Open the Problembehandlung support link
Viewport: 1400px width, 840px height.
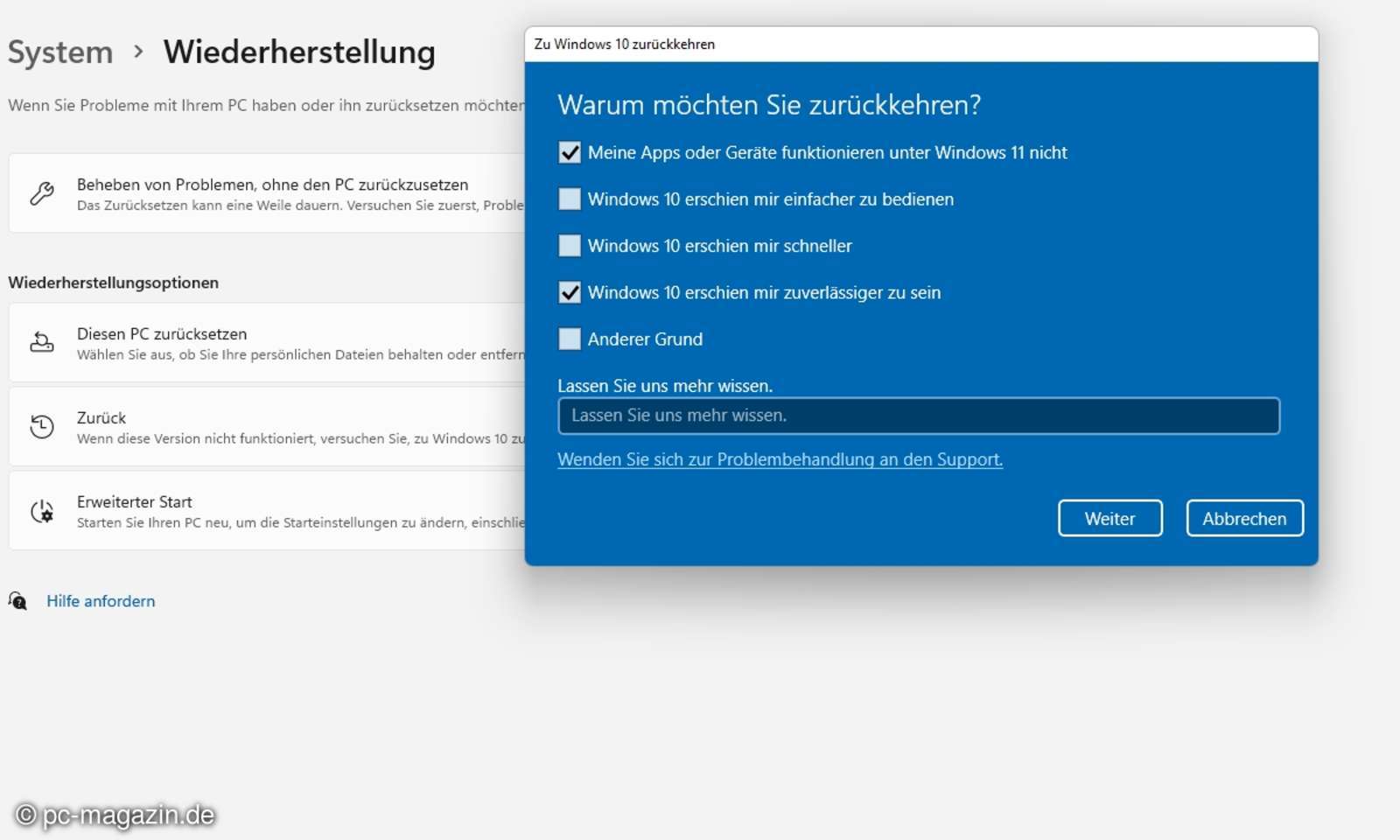pos(780,459)
